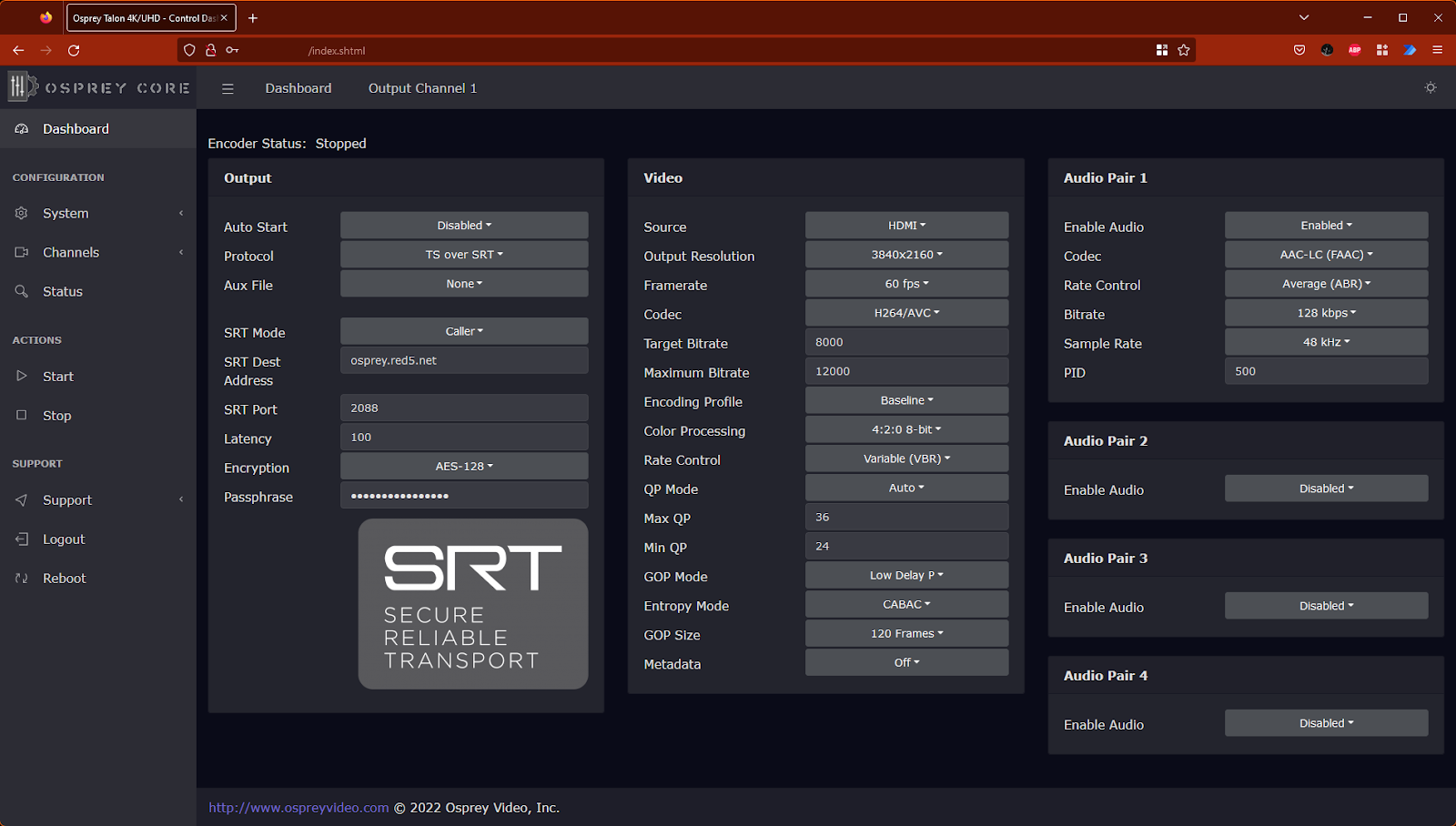Viewport: 1456px width, 826px height.
Task: Reload the page with the browser refresh icon
Action: 74,50
